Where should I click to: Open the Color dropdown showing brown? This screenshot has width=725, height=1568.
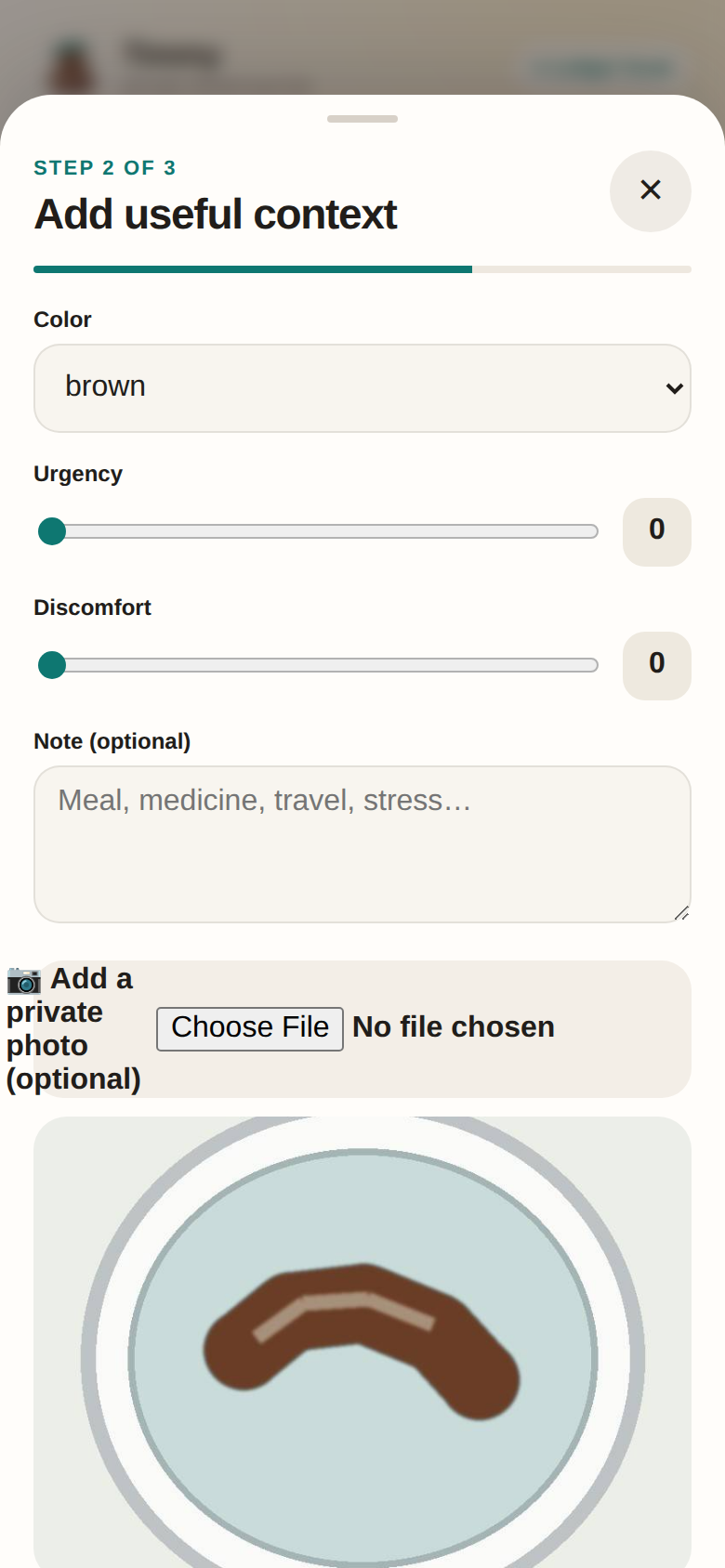click(x=362, y=388)
